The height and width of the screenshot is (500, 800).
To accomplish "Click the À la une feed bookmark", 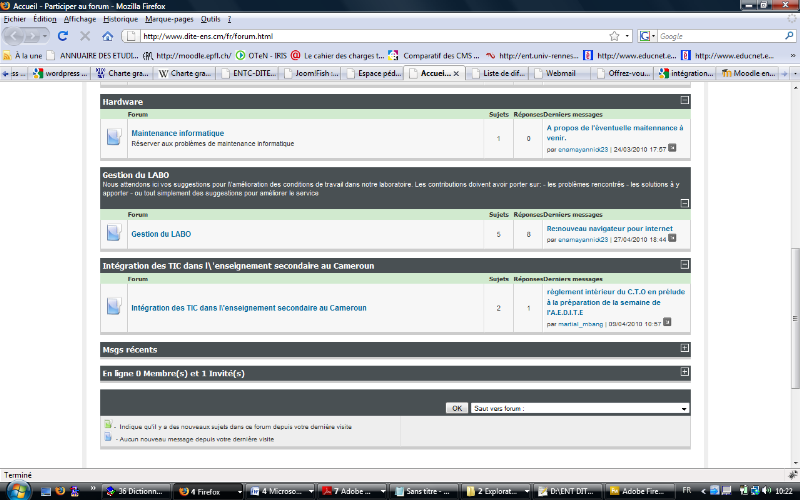I will [23, 55].
